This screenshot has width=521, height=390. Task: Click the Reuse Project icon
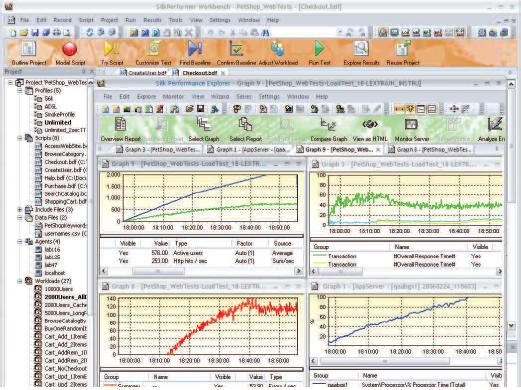403,49
